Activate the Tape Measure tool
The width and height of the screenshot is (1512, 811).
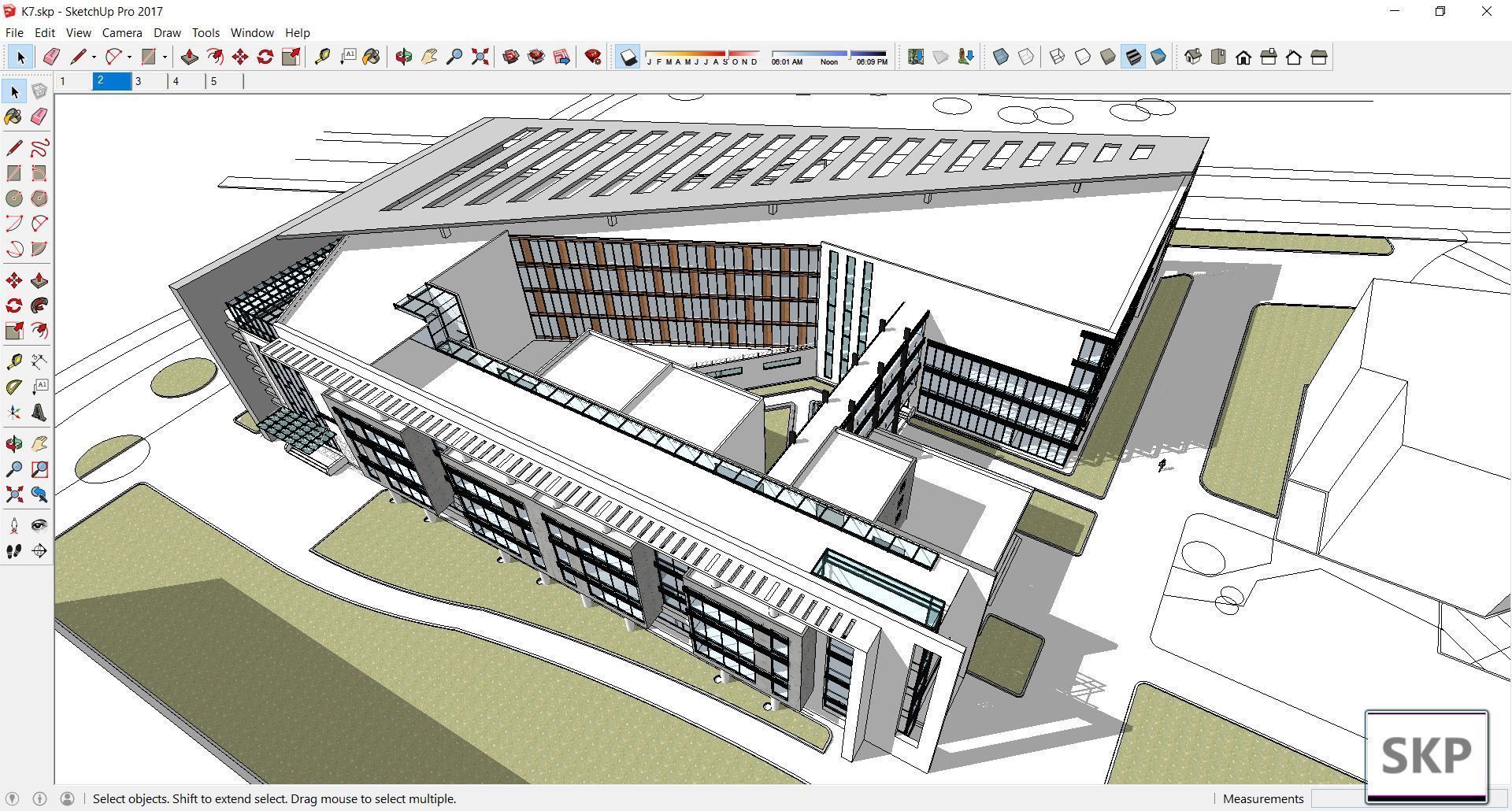(323, 57)
